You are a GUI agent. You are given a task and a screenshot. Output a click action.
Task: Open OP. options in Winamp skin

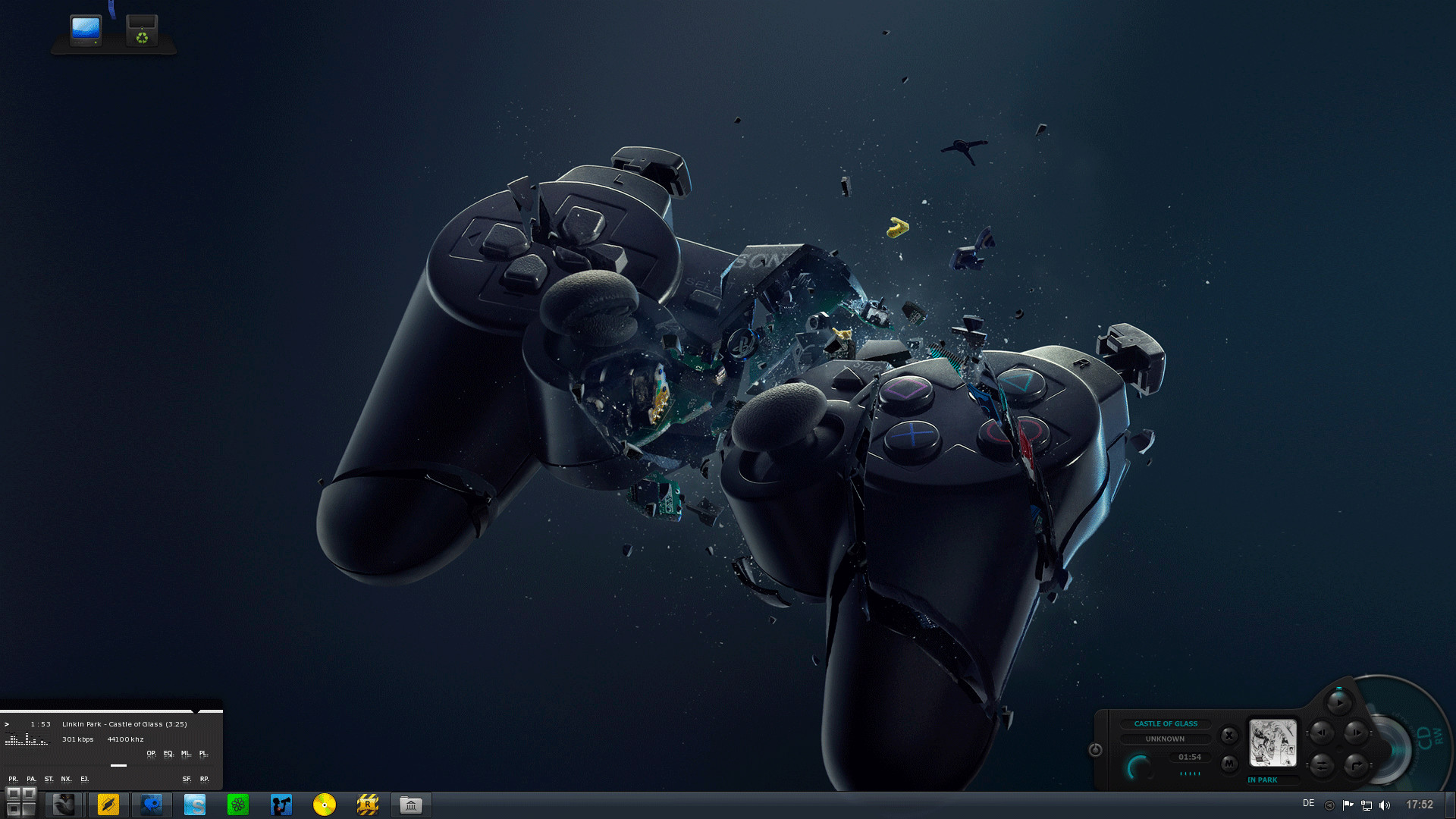pyautogui.click(x=151, y=753)
